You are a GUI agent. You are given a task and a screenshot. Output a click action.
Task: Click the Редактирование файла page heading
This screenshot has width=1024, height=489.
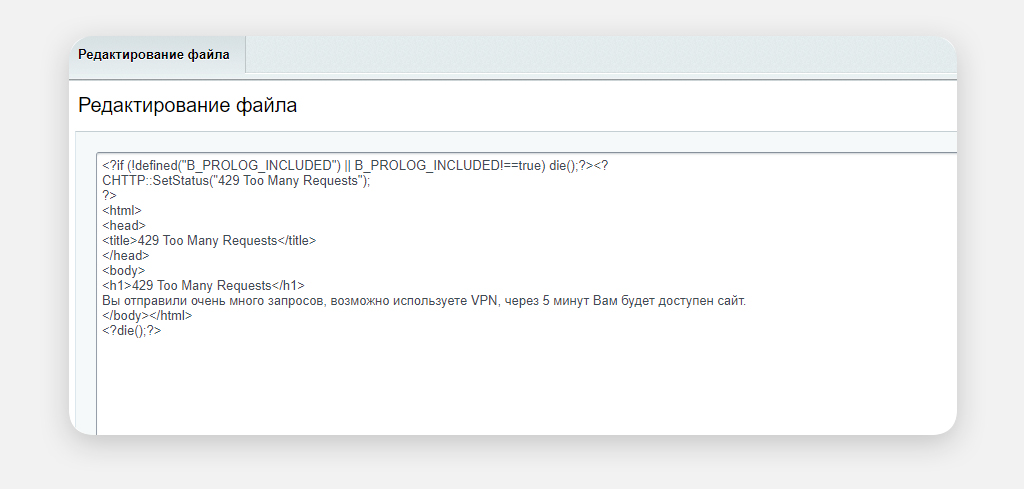point(187,105)
